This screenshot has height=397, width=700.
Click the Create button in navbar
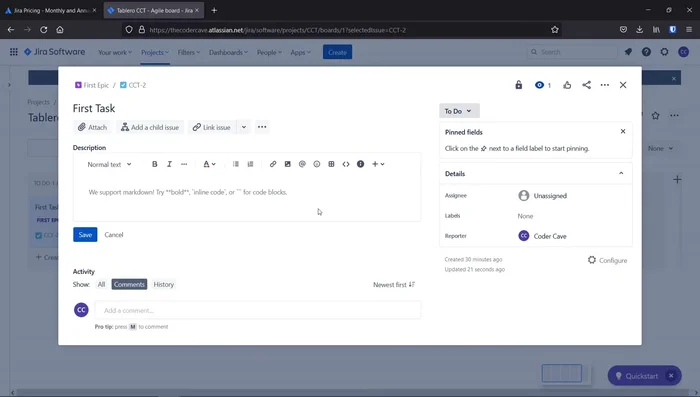(x=338, y=52)
